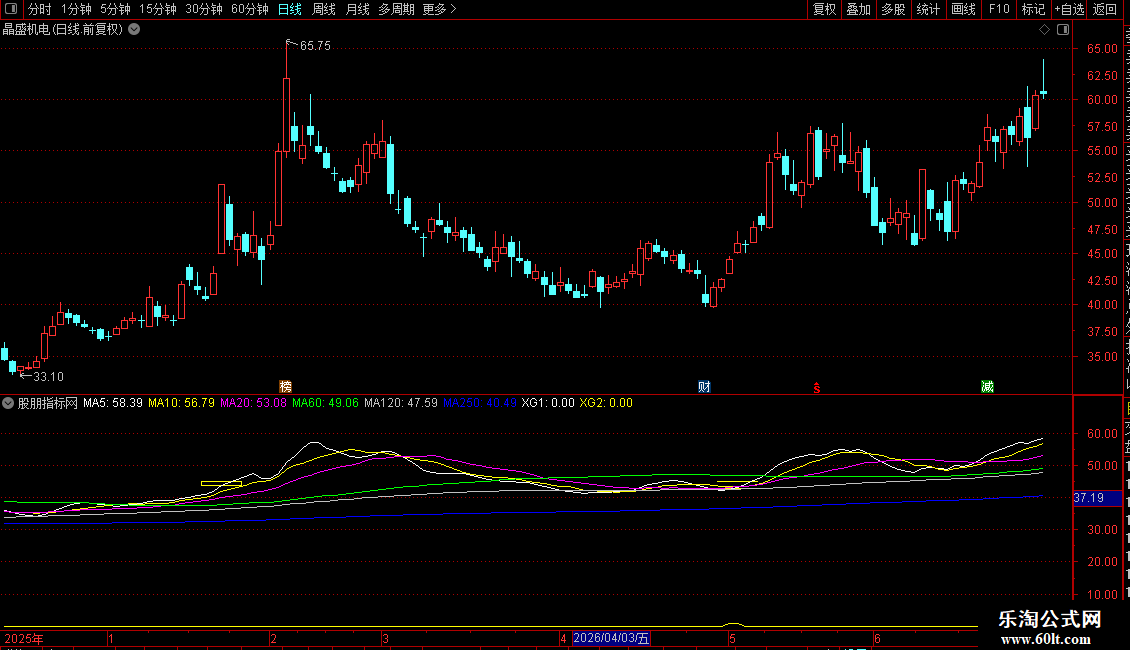Open the indicator dropdown beside 股朋指标网
1130x650 pixels.
(x=8, y=403)
